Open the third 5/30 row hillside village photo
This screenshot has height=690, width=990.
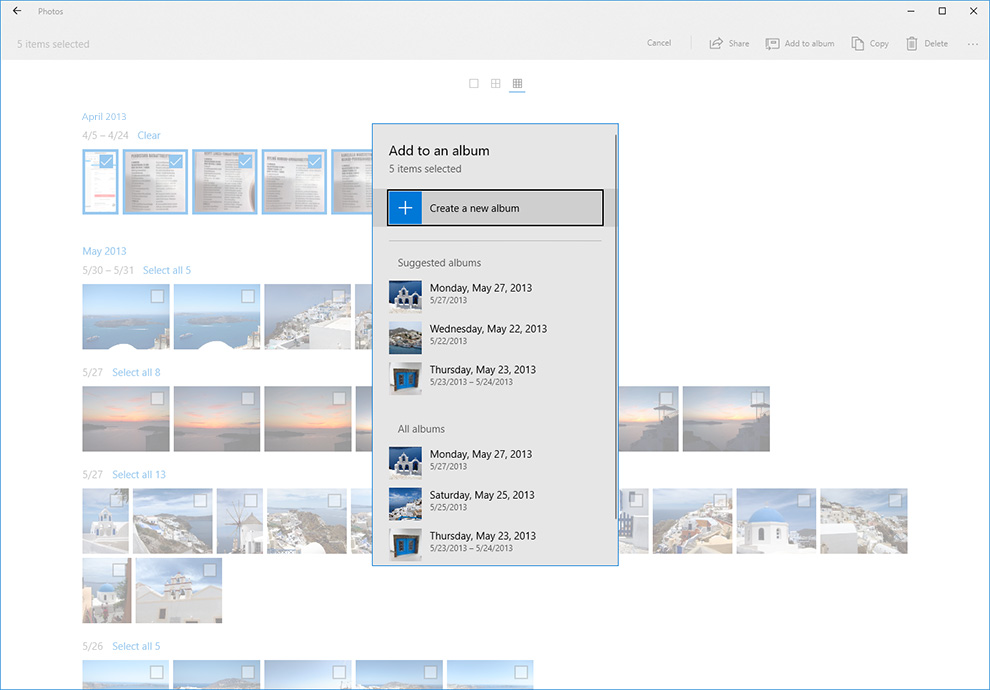307,317
